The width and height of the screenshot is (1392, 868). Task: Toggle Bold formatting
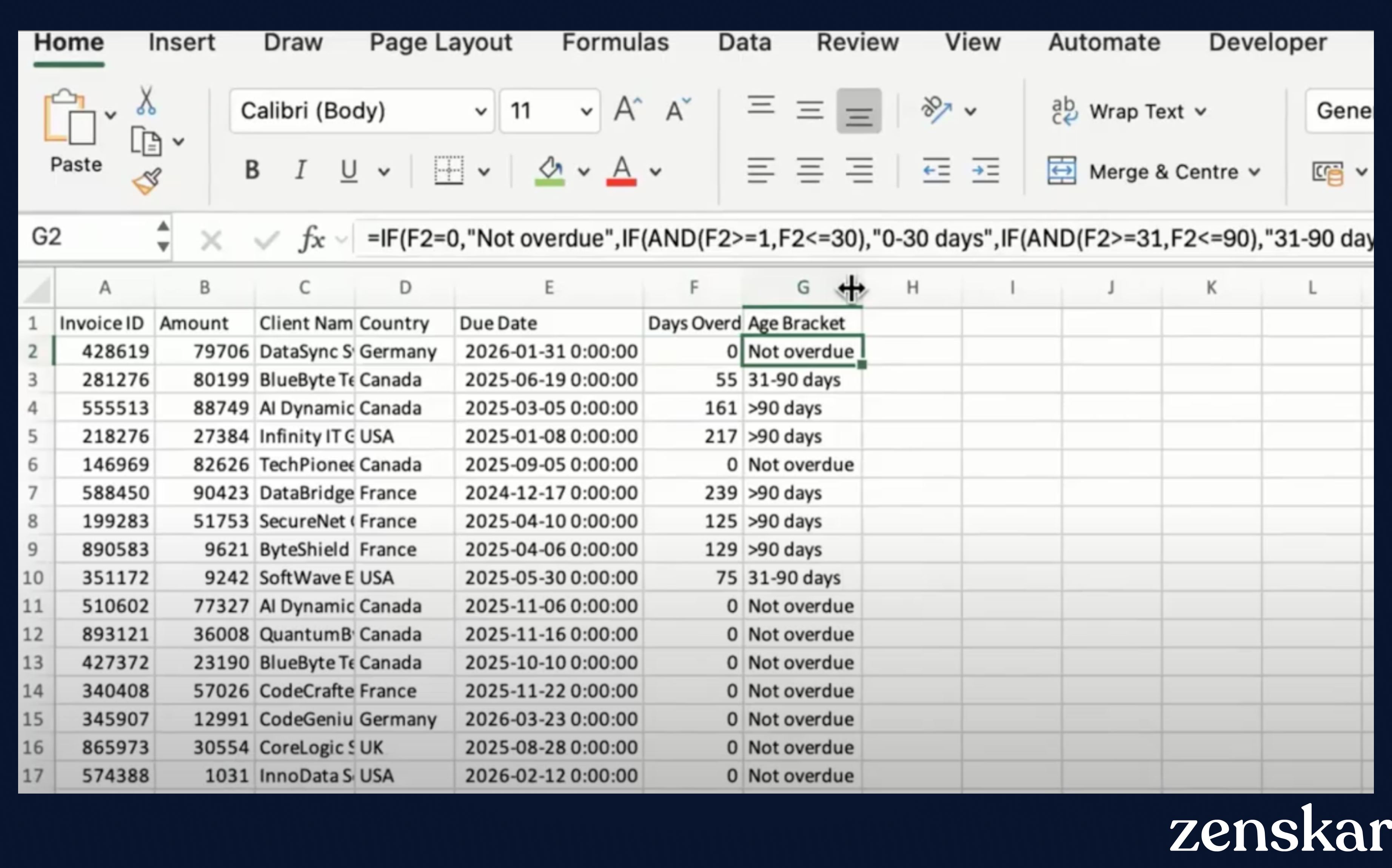tap(252, 171)
